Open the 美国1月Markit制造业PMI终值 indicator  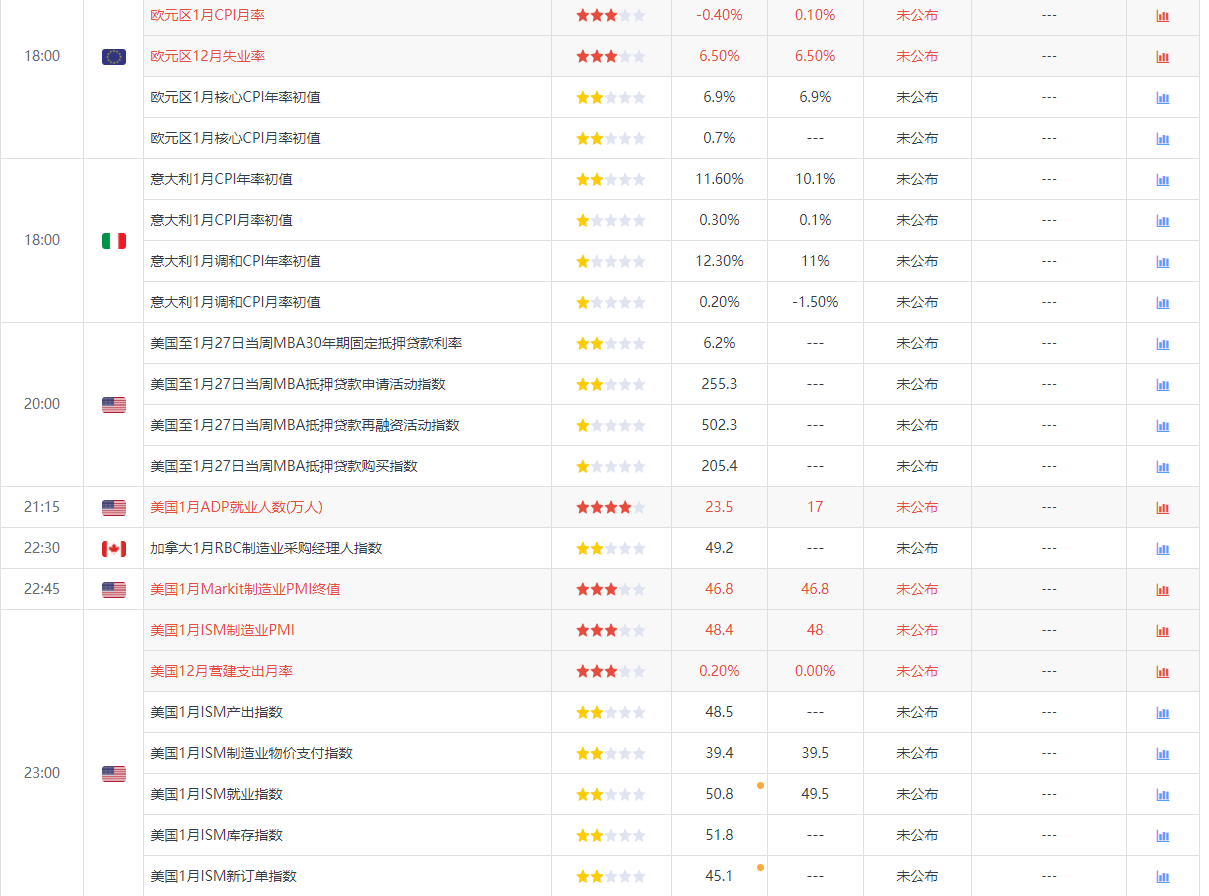click(x=245, y=589)
